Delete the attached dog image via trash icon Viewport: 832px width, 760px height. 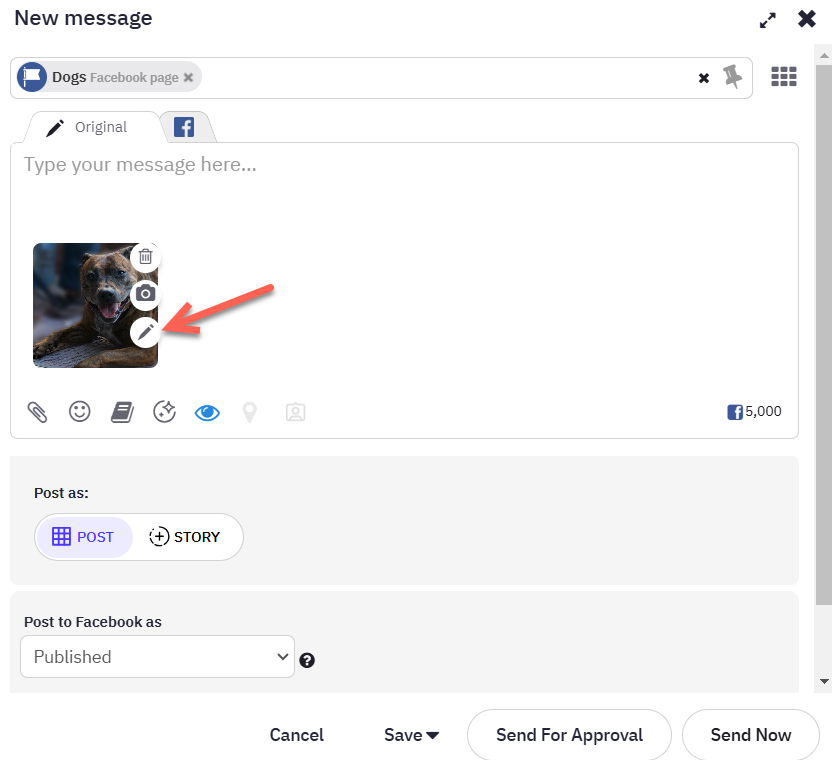145,257
